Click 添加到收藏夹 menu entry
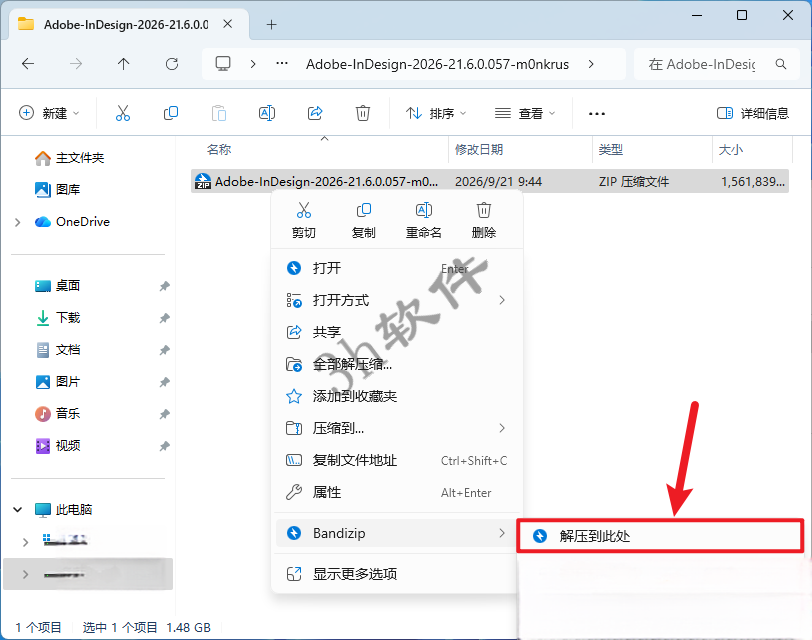The image size is (812, 640). click(397, 396)
